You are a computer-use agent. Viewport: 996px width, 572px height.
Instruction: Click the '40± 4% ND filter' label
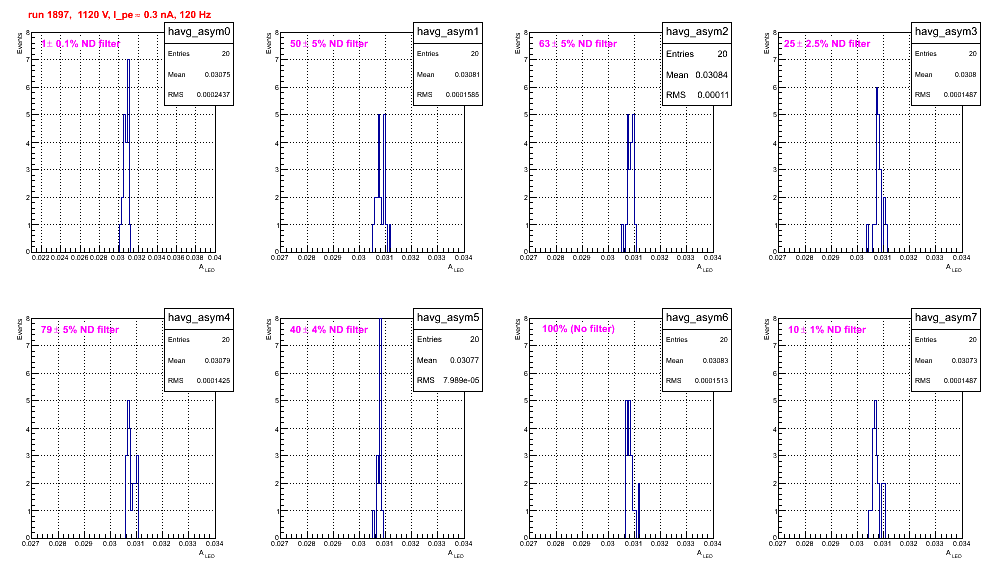[x=329, y=330]
